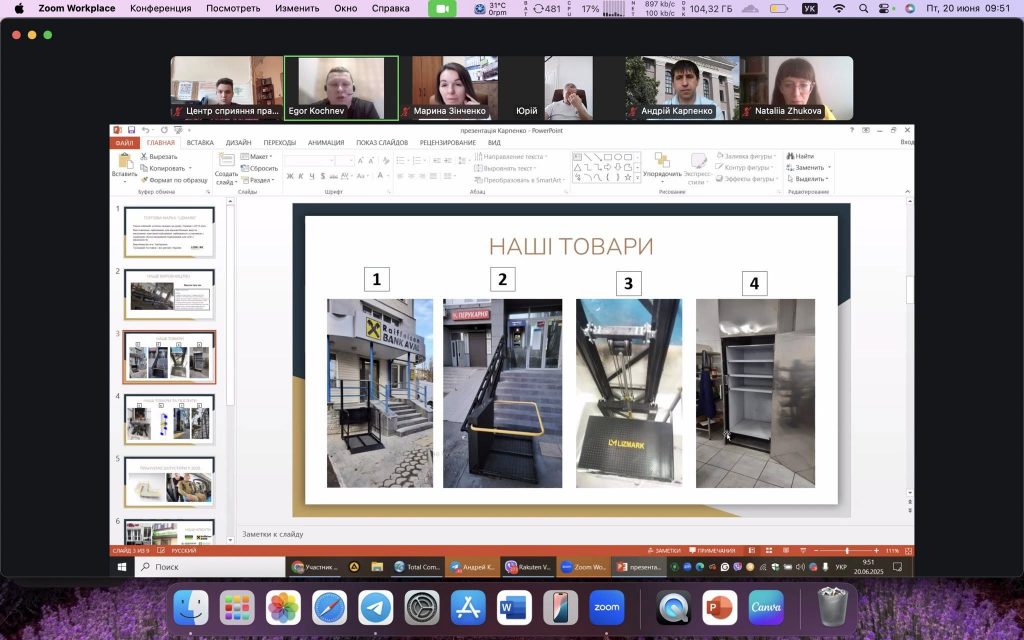Viewport: 1024px width, 640px height.
Task: Click the Вставить (Paste) clipboard icon
Action: pyautogui.click(x=124, y=162)
